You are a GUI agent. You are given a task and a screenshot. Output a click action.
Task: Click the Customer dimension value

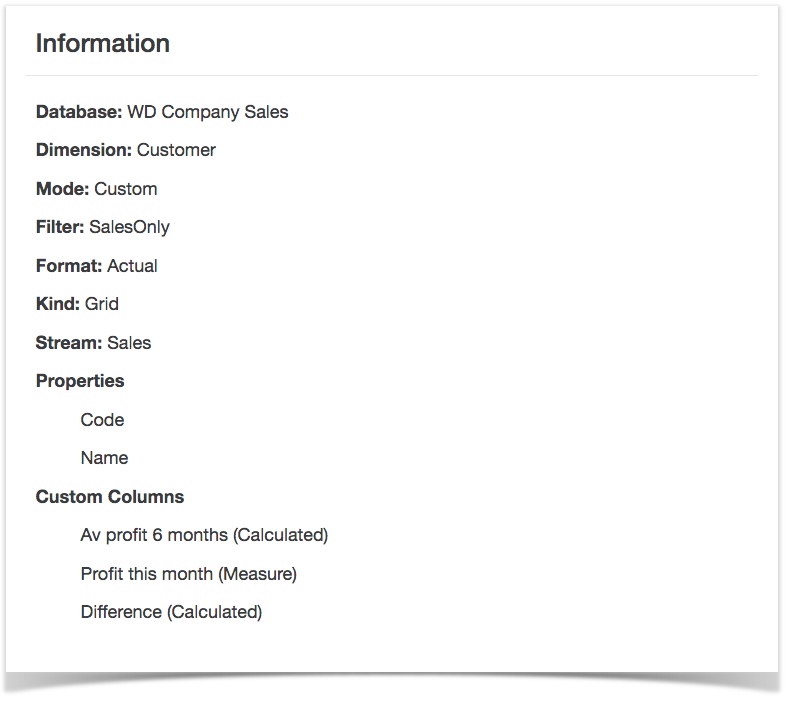(176, 150)
